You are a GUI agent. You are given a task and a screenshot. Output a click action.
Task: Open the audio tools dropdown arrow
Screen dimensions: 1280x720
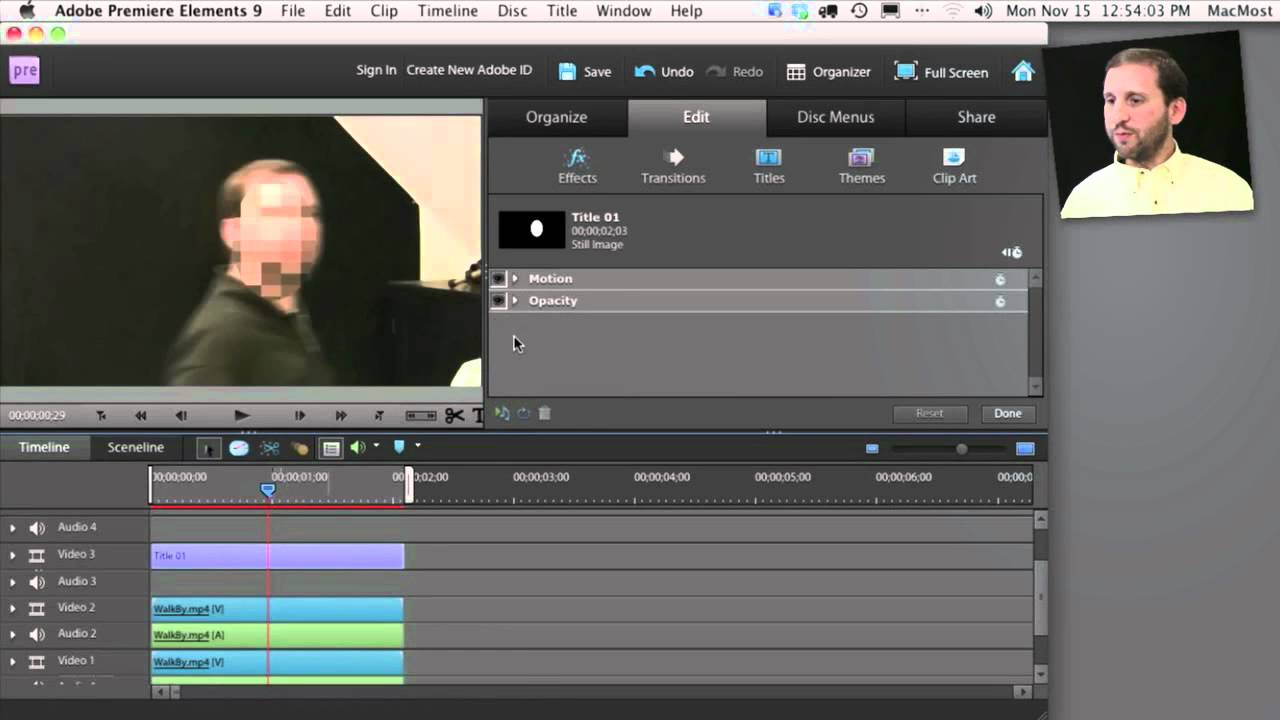[377, 447]
